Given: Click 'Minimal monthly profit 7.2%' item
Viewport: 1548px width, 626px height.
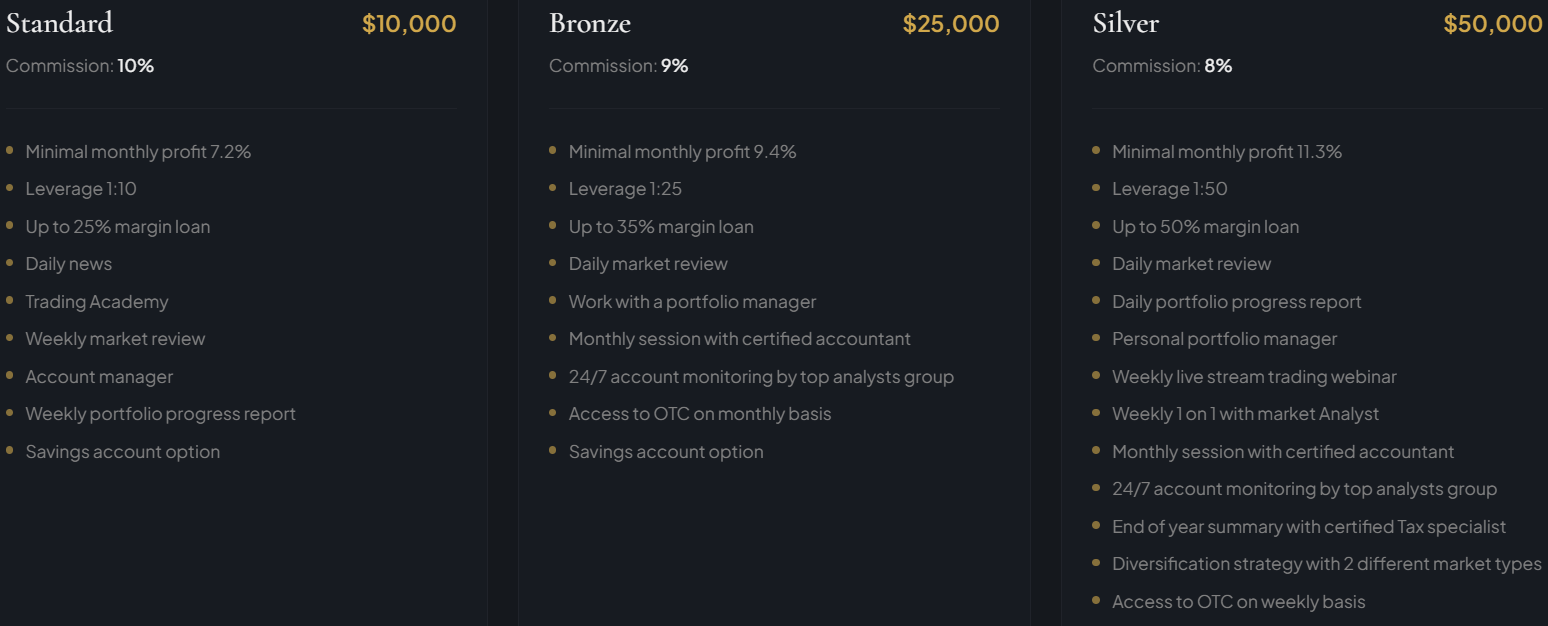Looking at the screenshot, I should 138,152.
